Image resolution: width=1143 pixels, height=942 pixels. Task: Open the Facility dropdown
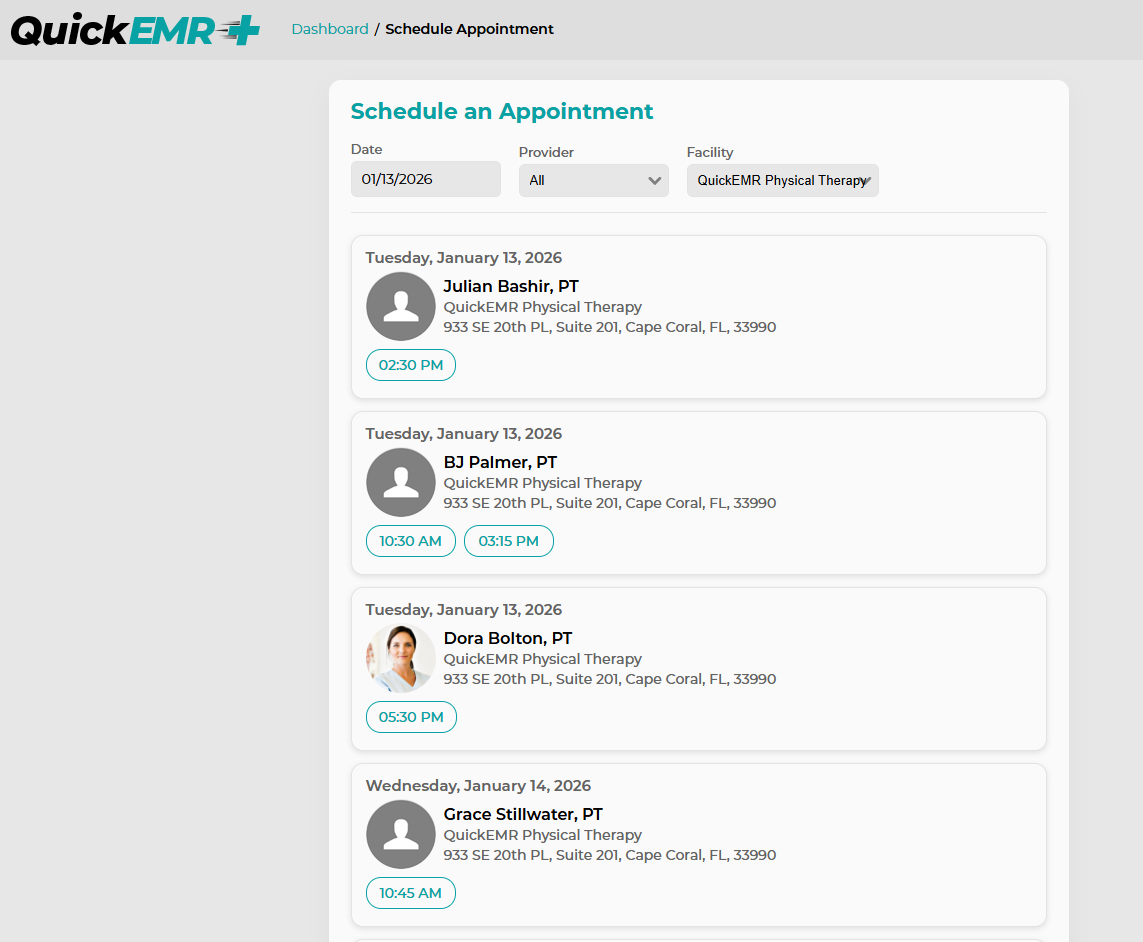coord(782,180)
